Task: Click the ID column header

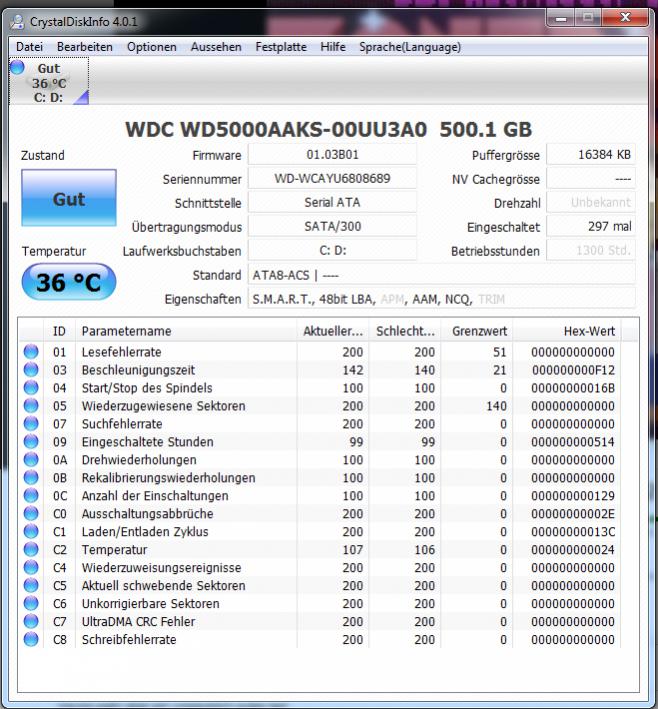Action: [x=59, y=331]
